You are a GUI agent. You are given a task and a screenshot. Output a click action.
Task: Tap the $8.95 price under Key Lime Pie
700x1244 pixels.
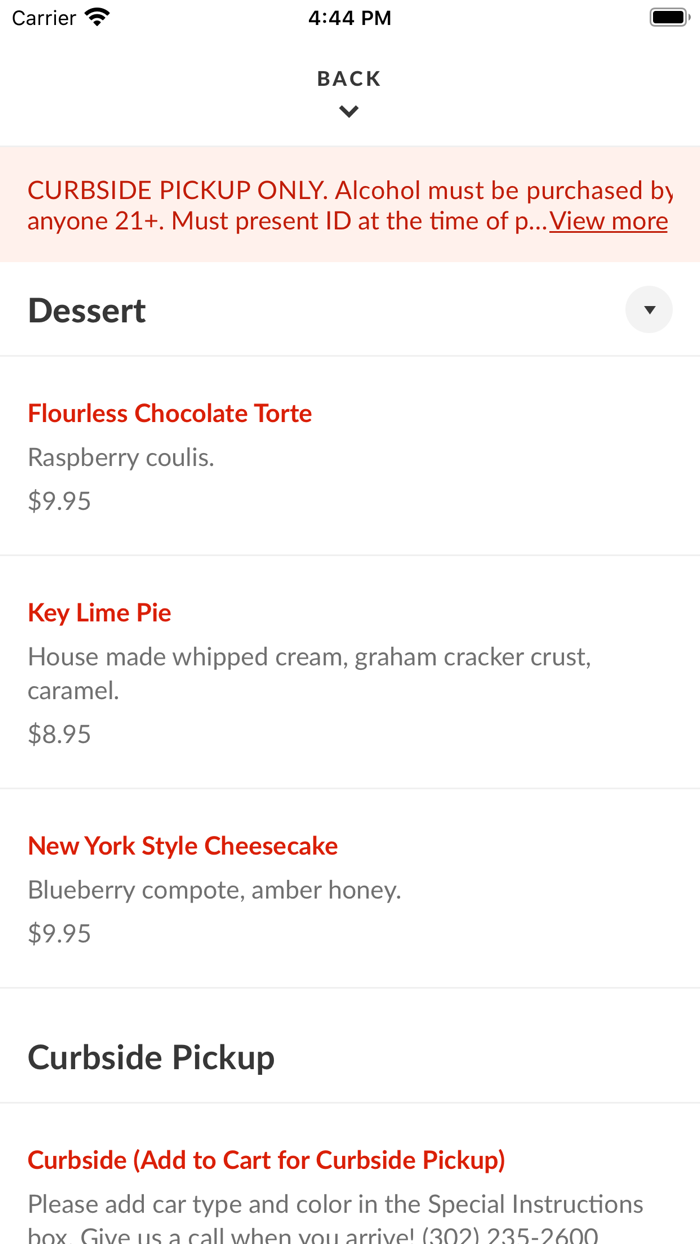point(58,733)
